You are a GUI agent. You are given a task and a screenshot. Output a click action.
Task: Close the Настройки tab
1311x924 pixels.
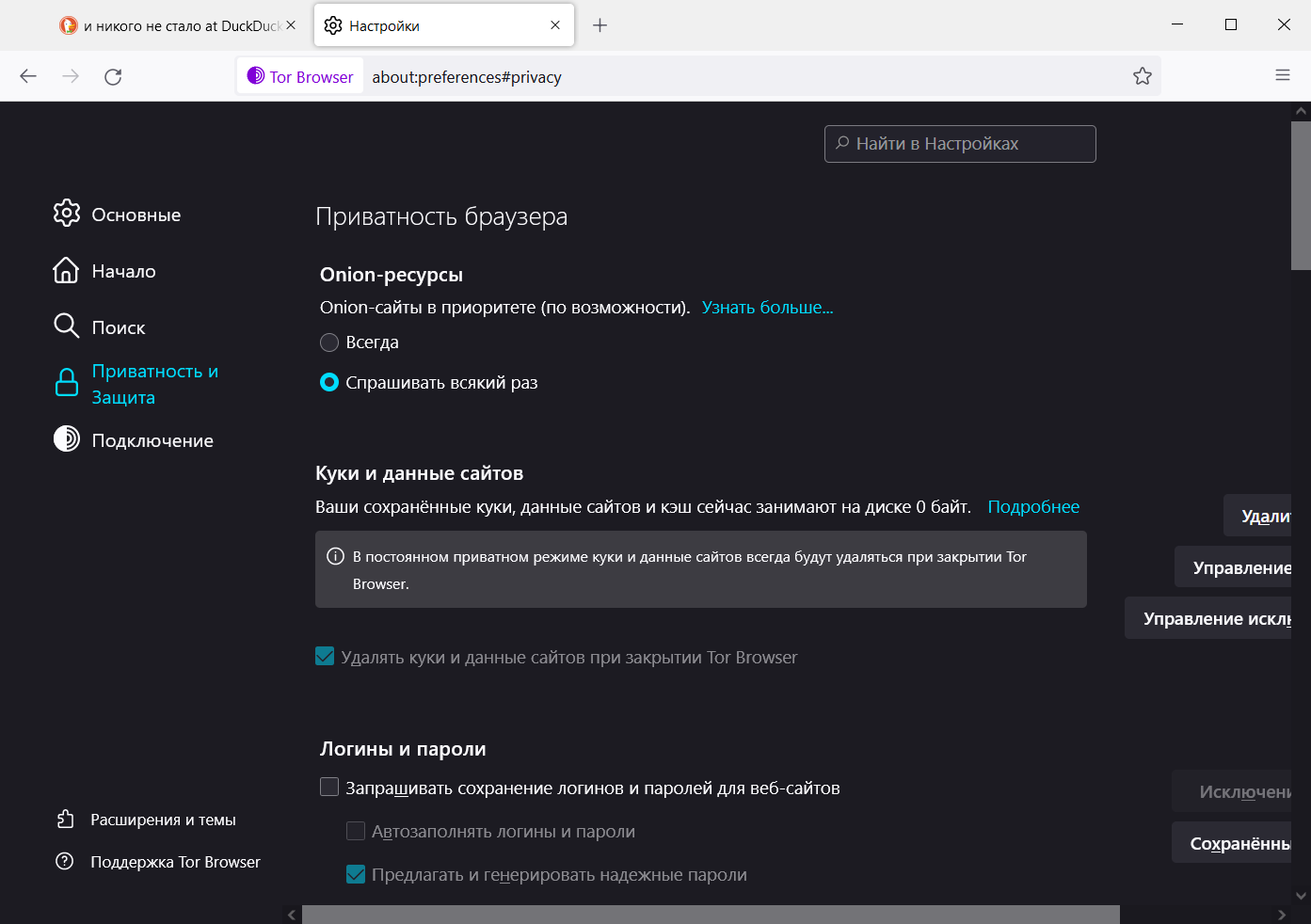pyautogui.click(x=555, y=25)
